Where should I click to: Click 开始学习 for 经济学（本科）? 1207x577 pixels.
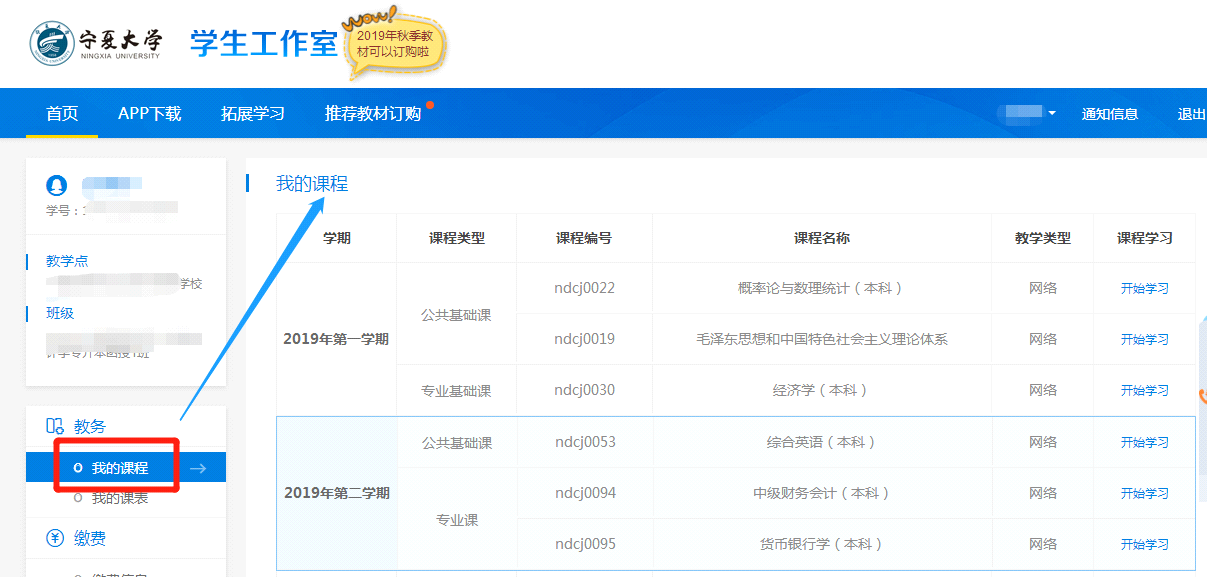(1144, 390)
